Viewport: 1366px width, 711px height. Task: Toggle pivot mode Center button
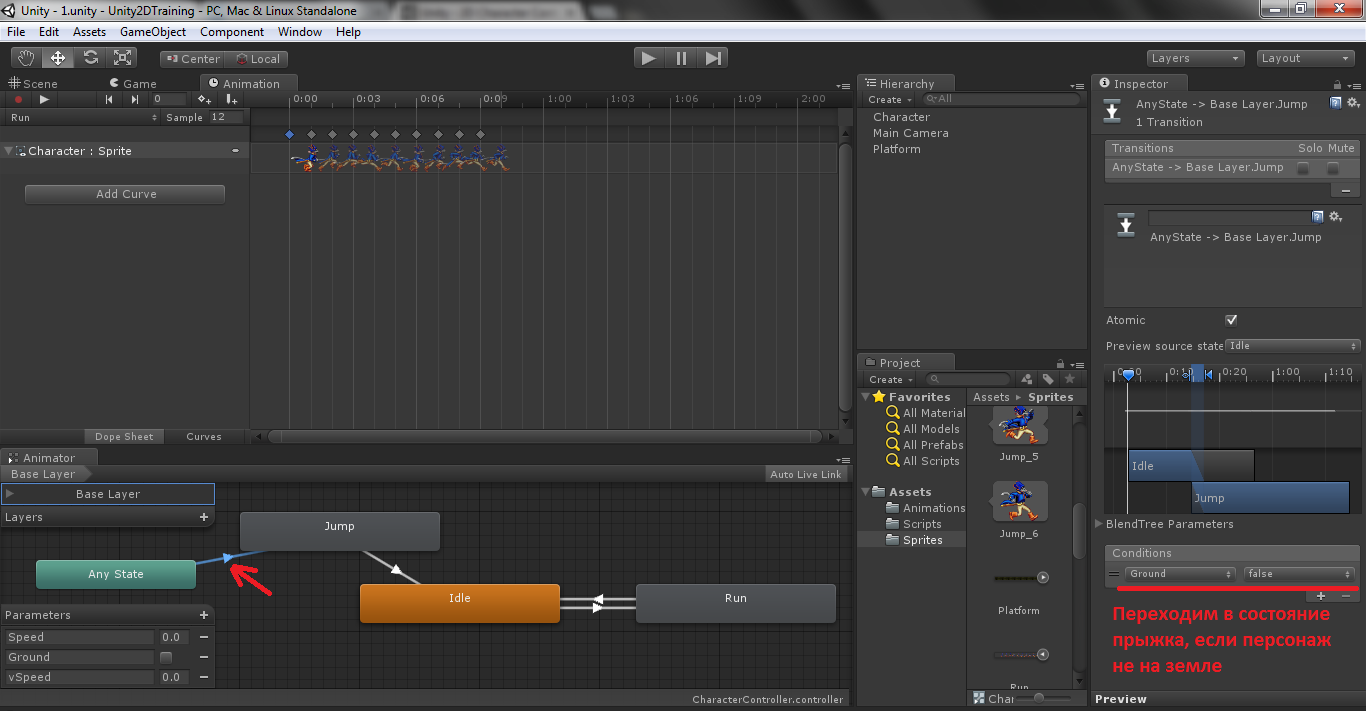point(193,59)
